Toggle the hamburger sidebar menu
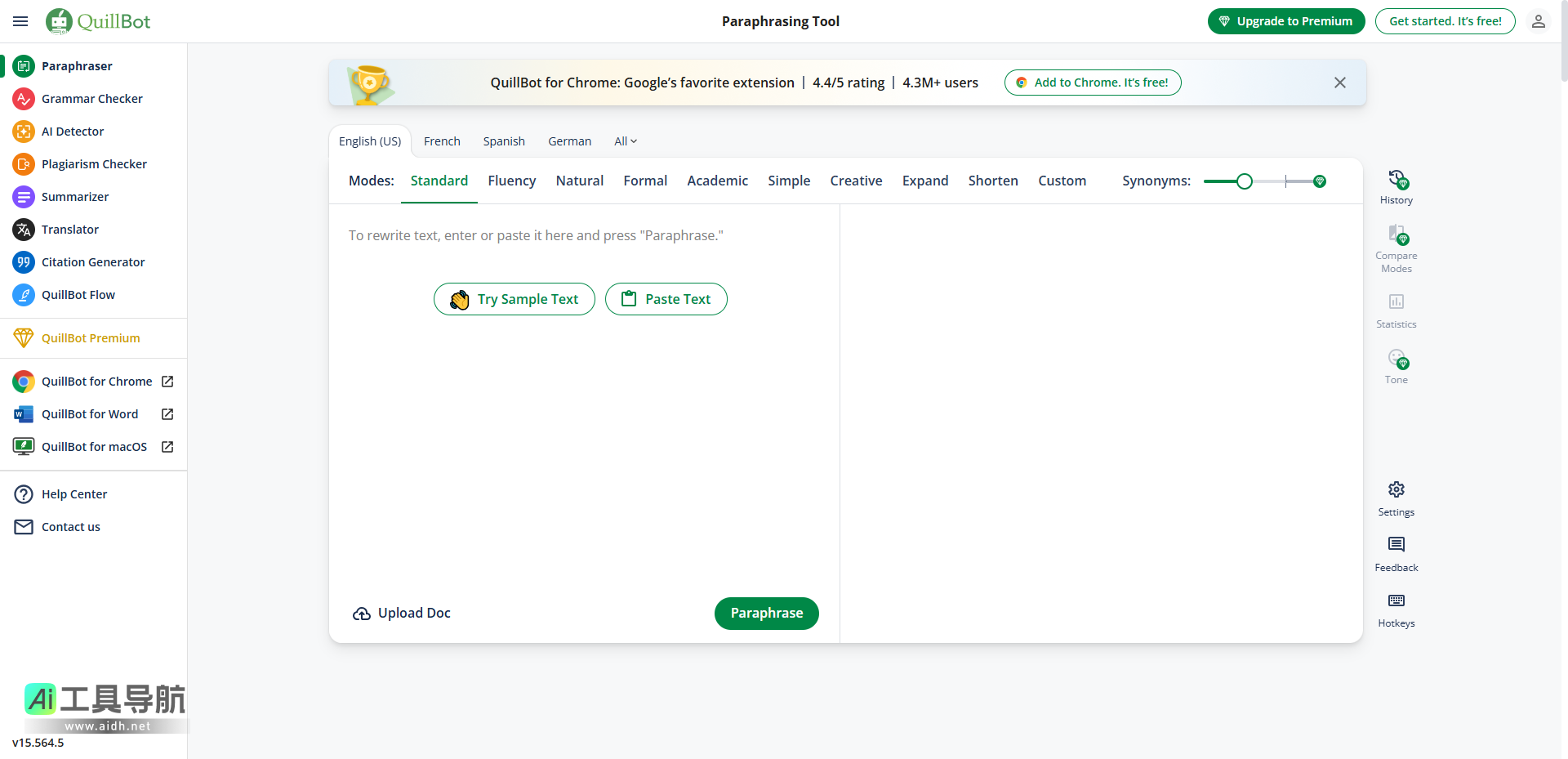Image resolution: width=1568 pixels, height=759 pixels. 20,21
